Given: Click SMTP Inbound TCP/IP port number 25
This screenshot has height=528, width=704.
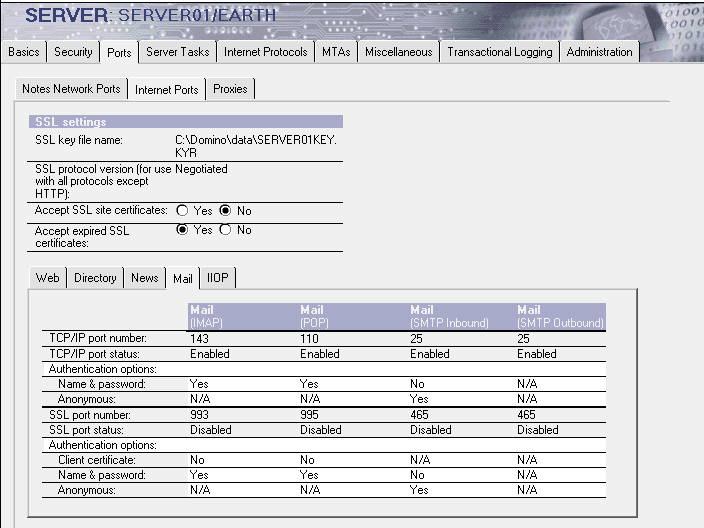Looking at the screenshot, I should [416, 339].
